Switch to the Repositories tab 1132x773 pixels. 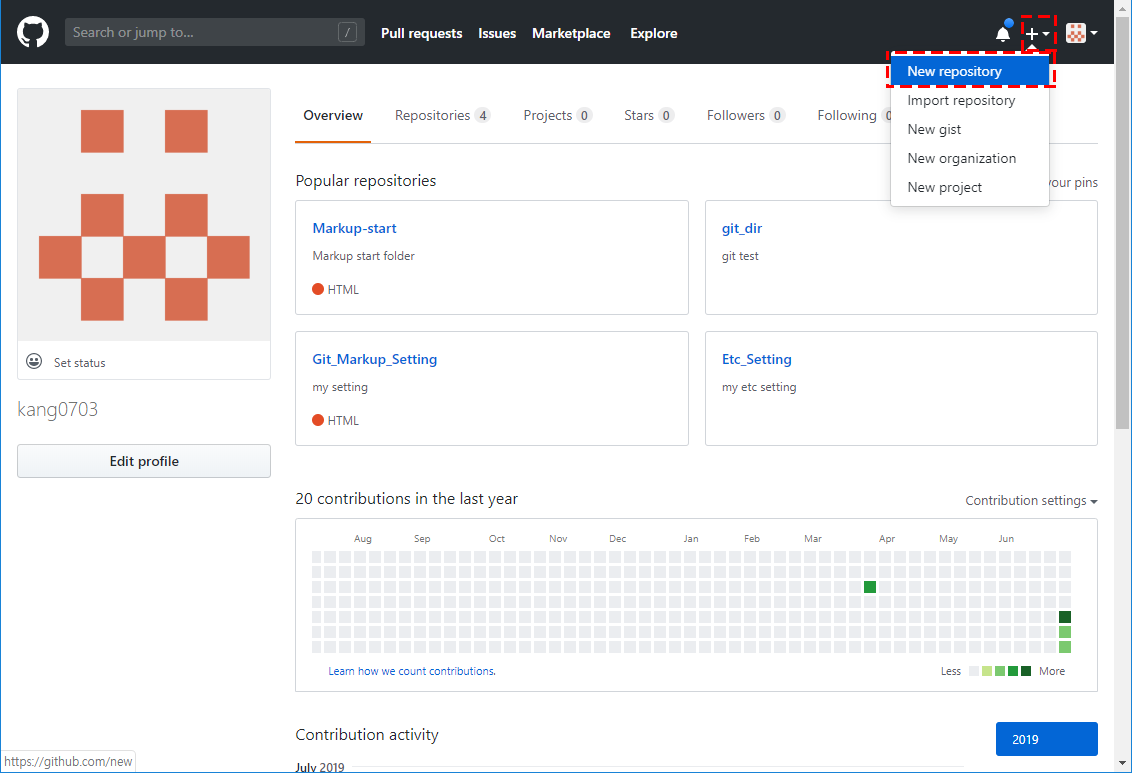click(442, 115)
